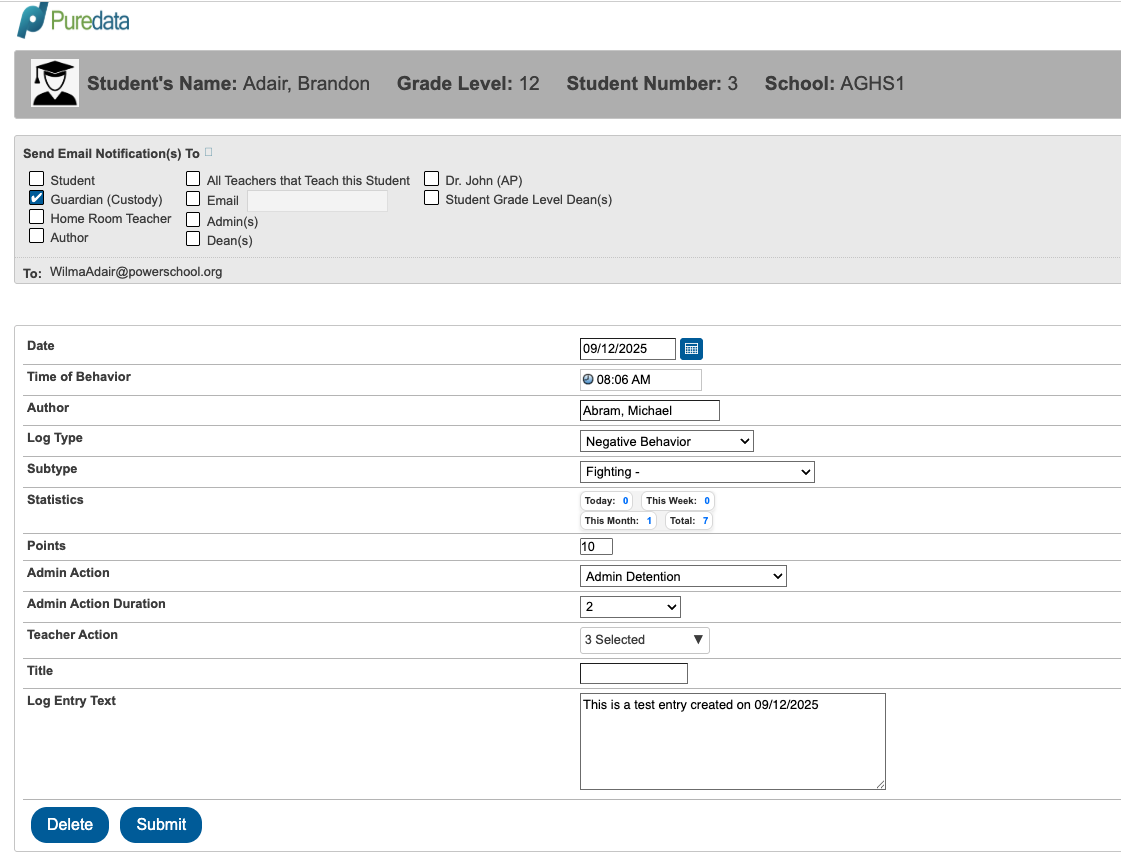Viewport: 1121px width, 859px height.
Task: Check the Student notification checkbox
Action: pyautogui.click(x=36, y=179)
